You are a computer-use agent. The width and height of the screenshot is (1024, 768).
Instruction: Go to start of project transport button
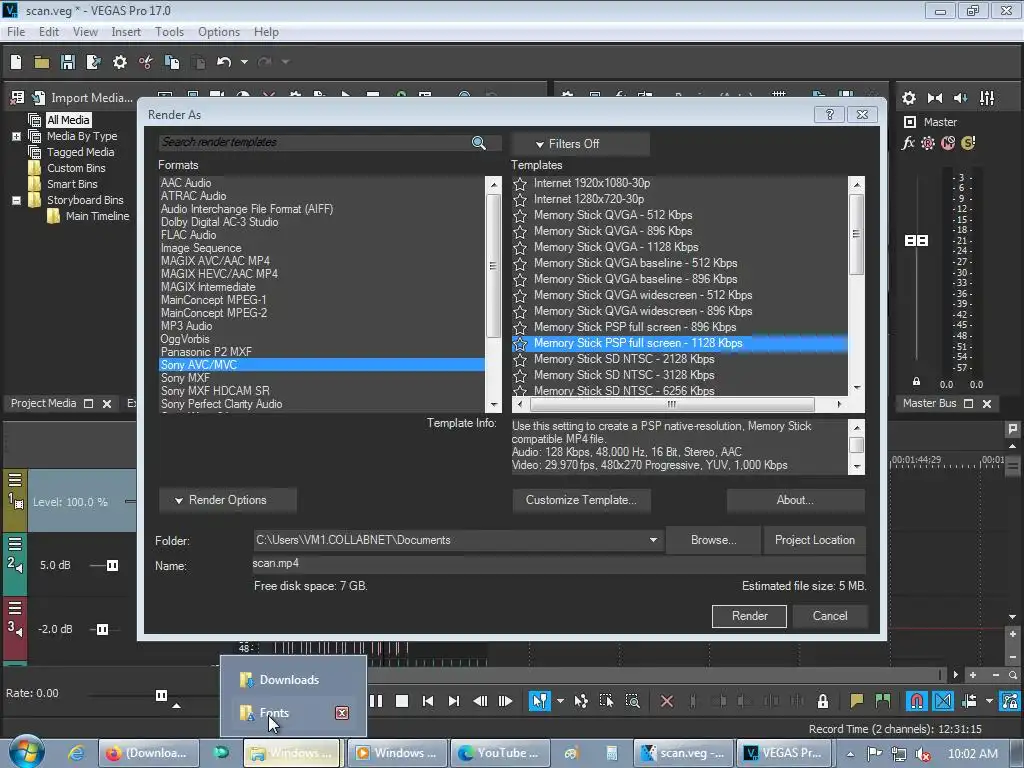click(428, 701)
